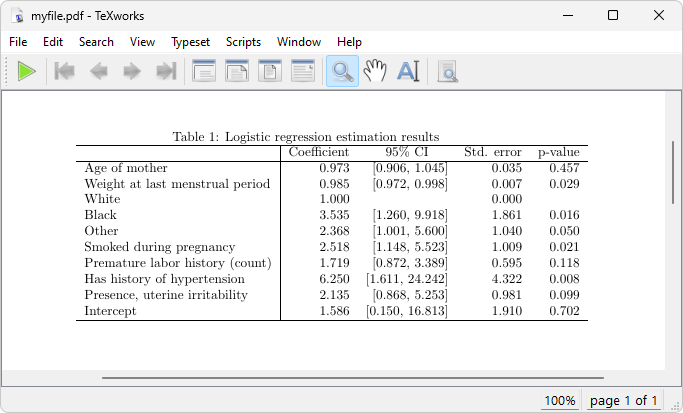The width and height of the screenshot is (683, 413).
Task: Click the standard error value 4.322
Action: pyautogui.click(x=507, y=279)
